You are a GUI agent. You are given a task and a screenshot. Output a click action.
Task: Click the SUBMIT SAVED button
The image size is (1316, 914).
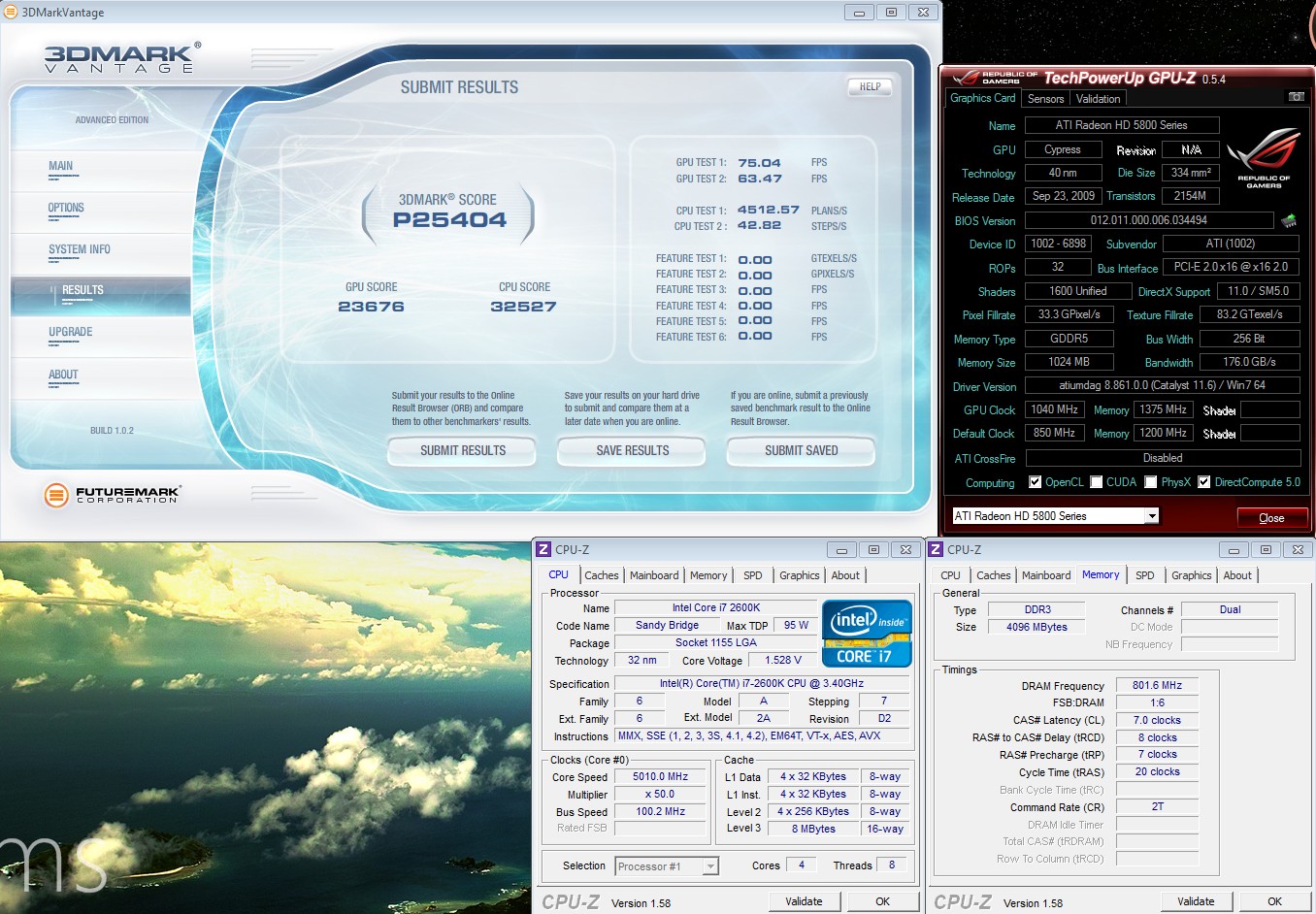[802, 450]
